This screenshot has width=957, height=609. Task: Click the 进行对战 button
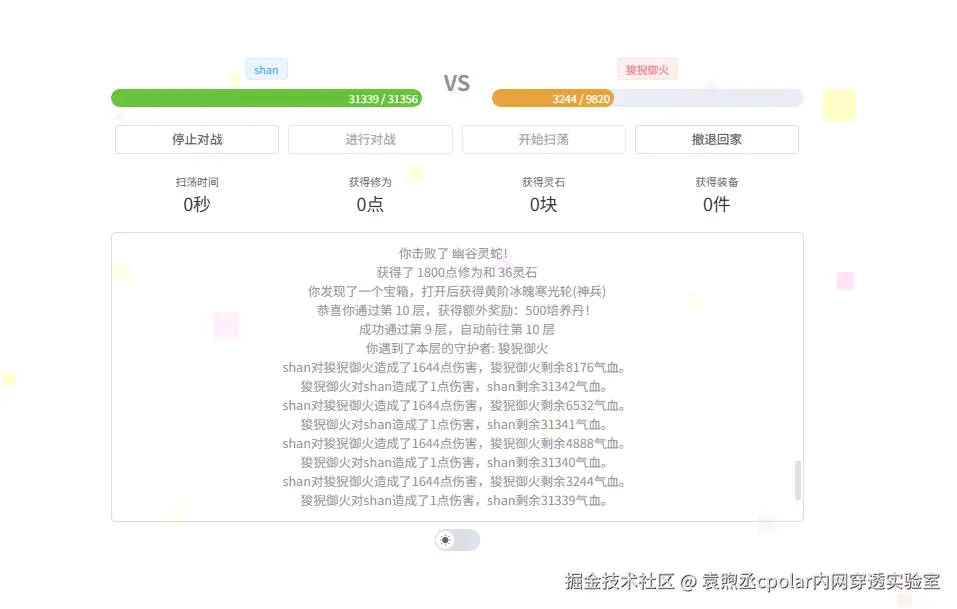[x=370, y=140]
